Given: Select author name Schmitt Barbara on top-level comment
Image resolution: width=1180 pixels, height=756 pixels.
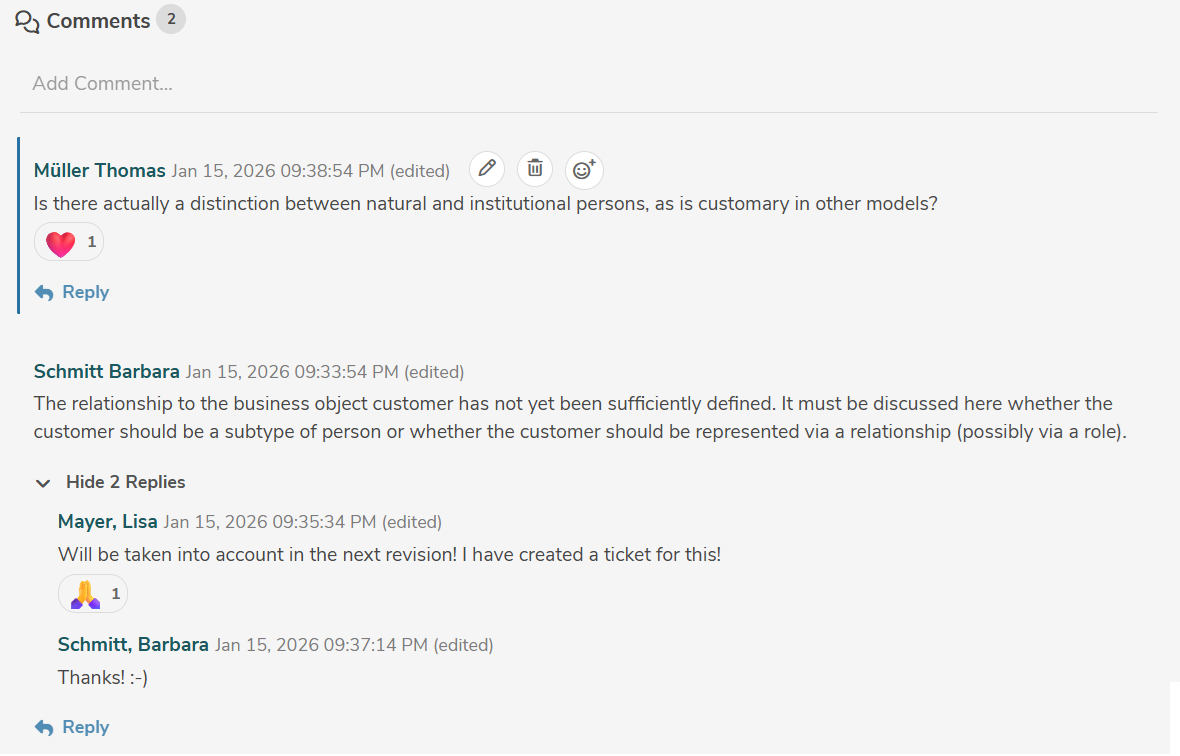Looking at the screenshot, I should [107, 372].
